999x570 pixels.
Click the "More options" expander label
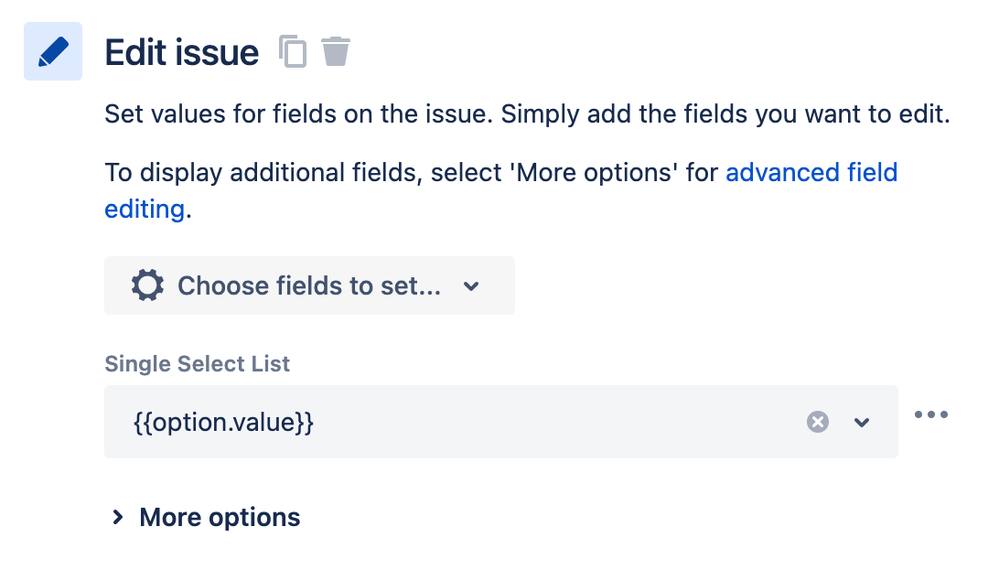(x=220, y=517)
